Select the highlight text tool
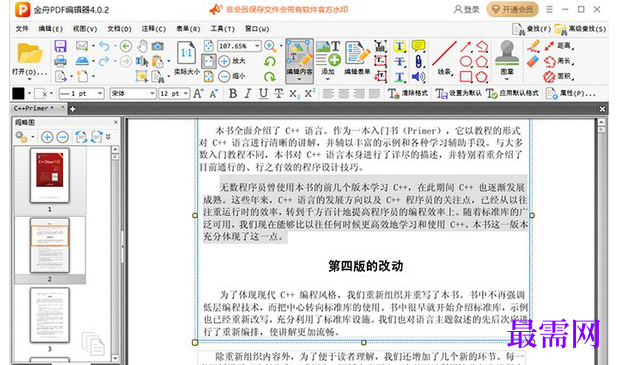Screen dimensions: 619x365 pos(400,46)
